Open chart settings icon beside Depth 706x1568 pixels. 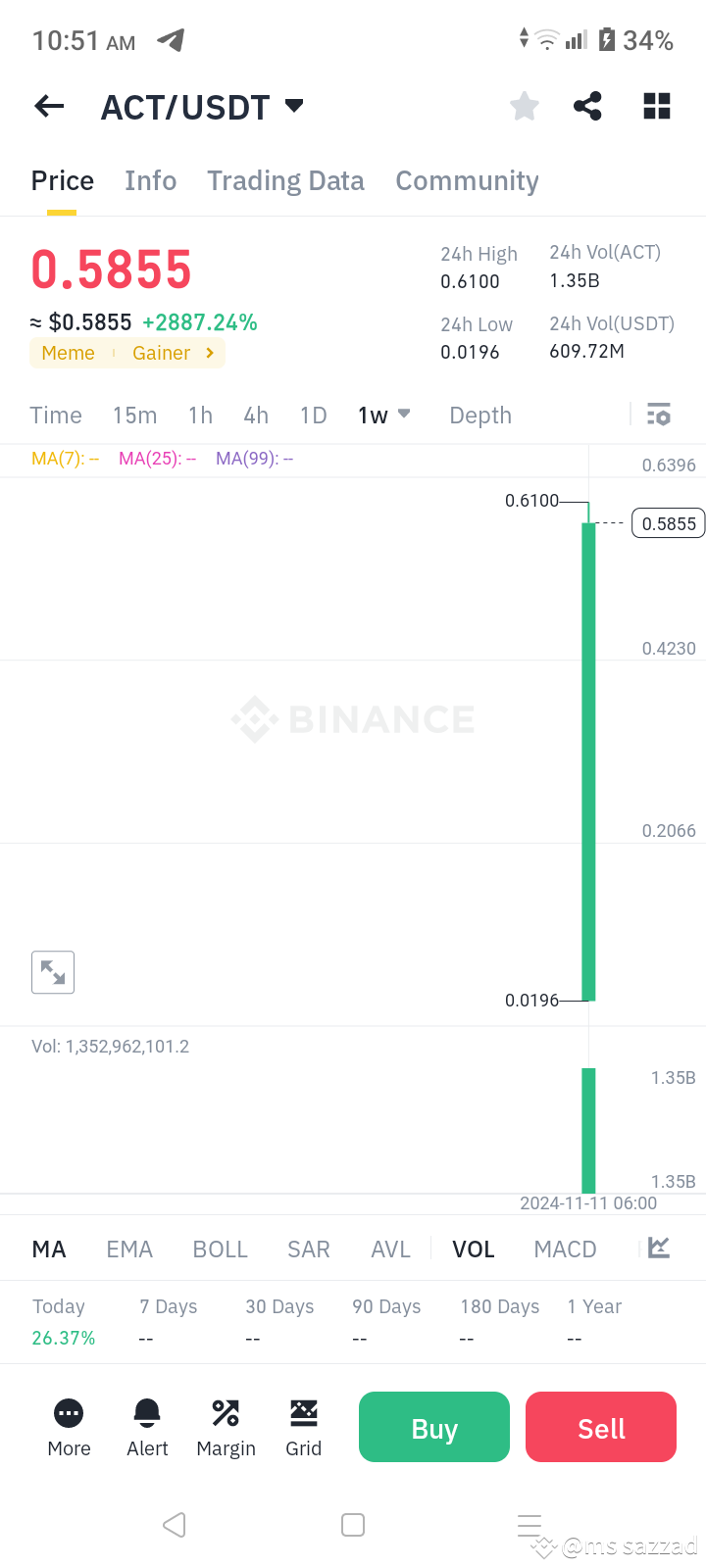click(x=659, y=415)
